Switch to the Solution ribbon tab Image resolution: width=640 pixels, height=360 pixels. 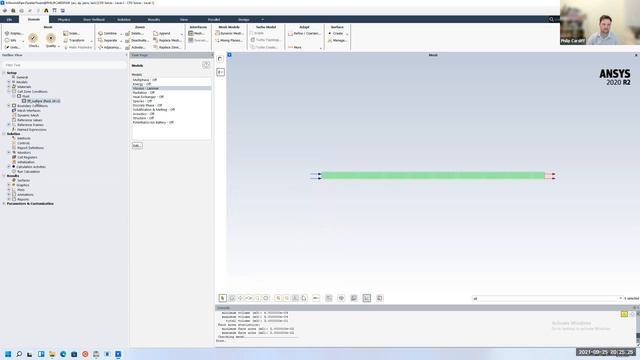[124, 19]
